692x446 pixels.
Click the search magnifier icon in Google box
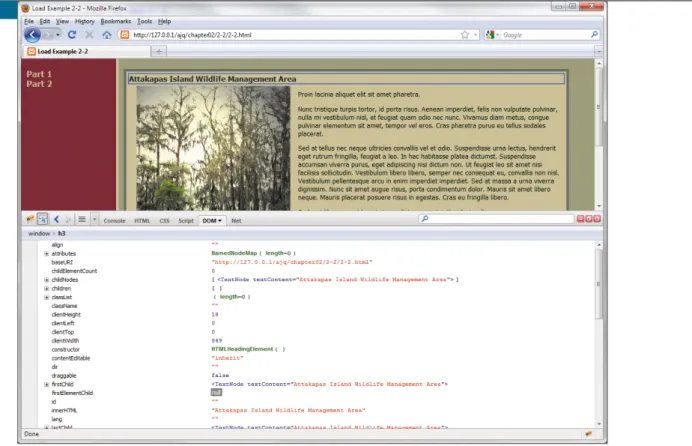[x=594, y=34]
